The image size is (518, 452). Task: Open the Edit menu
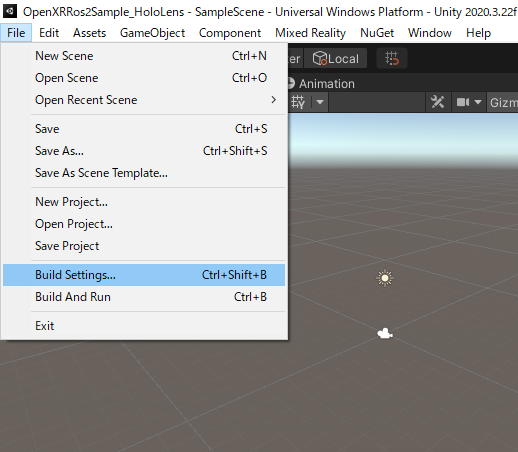[x=49, y=33]
